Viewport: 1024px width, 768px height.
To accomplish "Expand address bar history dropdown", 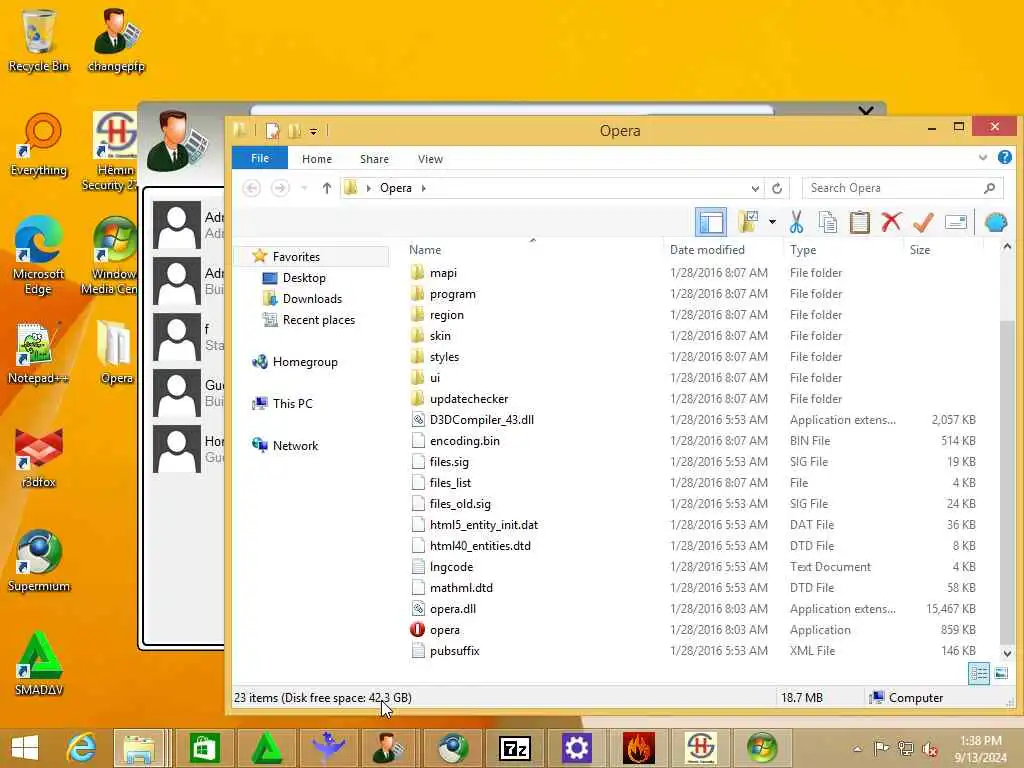I will [755, 188].
